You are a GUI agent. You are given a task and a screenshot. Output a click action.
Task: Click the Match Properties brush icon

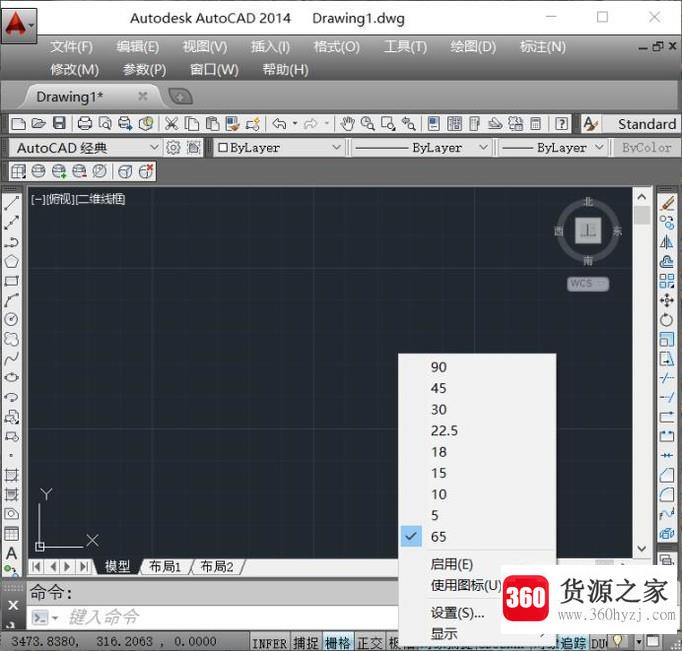pyautogui.click(x=232, y=124)
